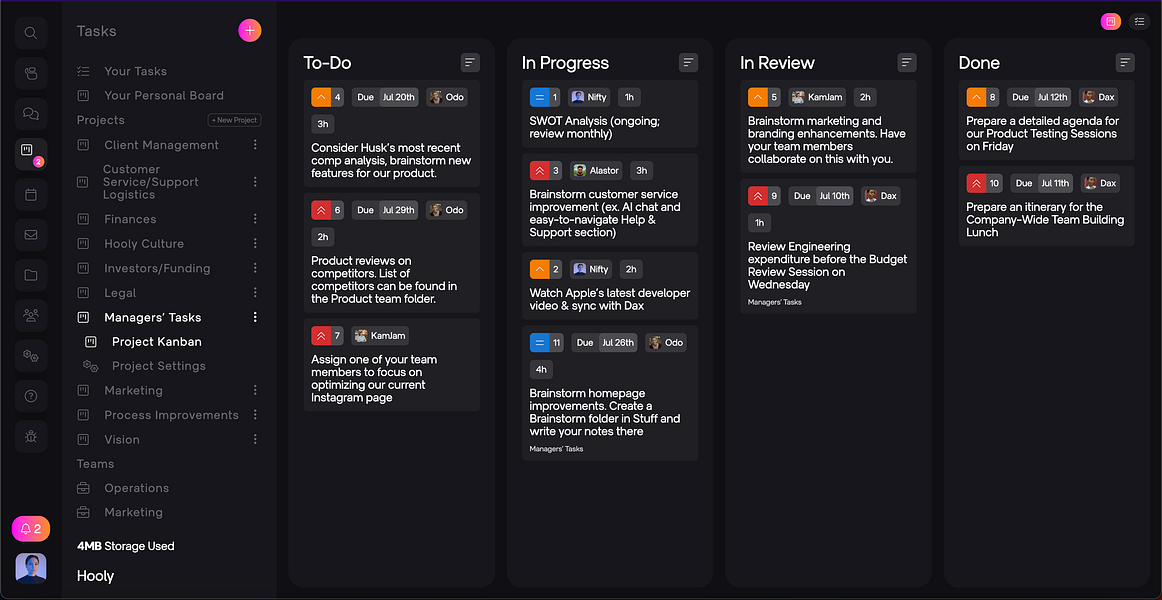Viewport: 1162px width, 600px height.
Task: Switch to kanban board view toggle
Action: tap(1110, 21)
